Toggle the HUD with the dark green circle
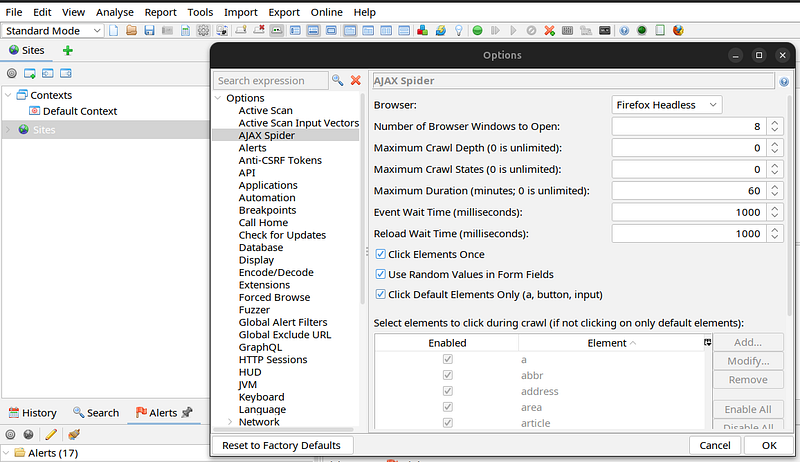 (x=641, y=31)
